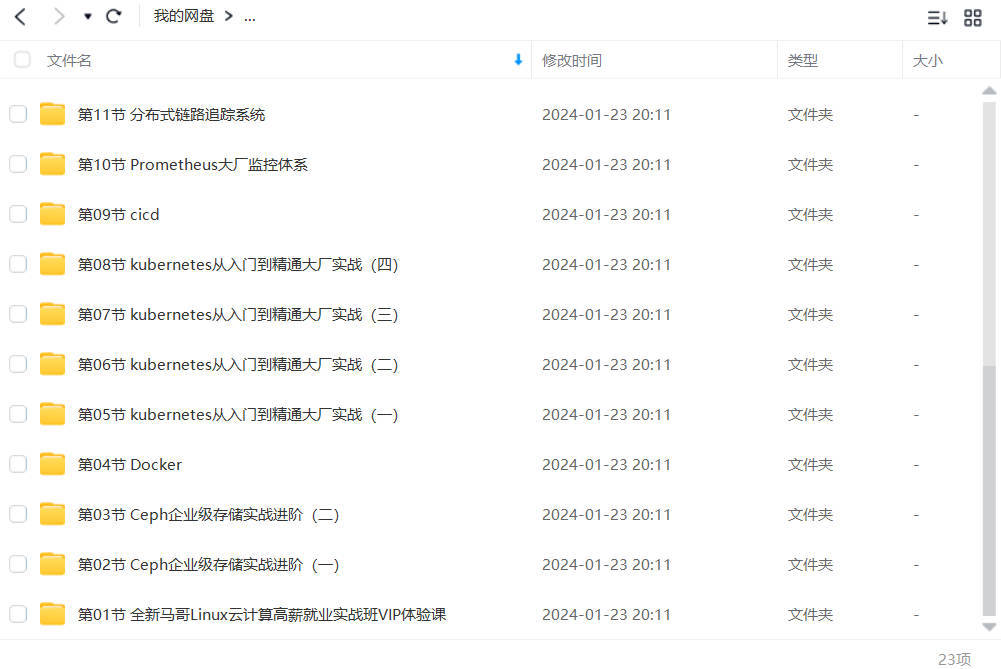Open 第03节 Ceph企业级存储实战进阶 (二)
Screen dimensions: 1001x669
click(x=209, y=515)
